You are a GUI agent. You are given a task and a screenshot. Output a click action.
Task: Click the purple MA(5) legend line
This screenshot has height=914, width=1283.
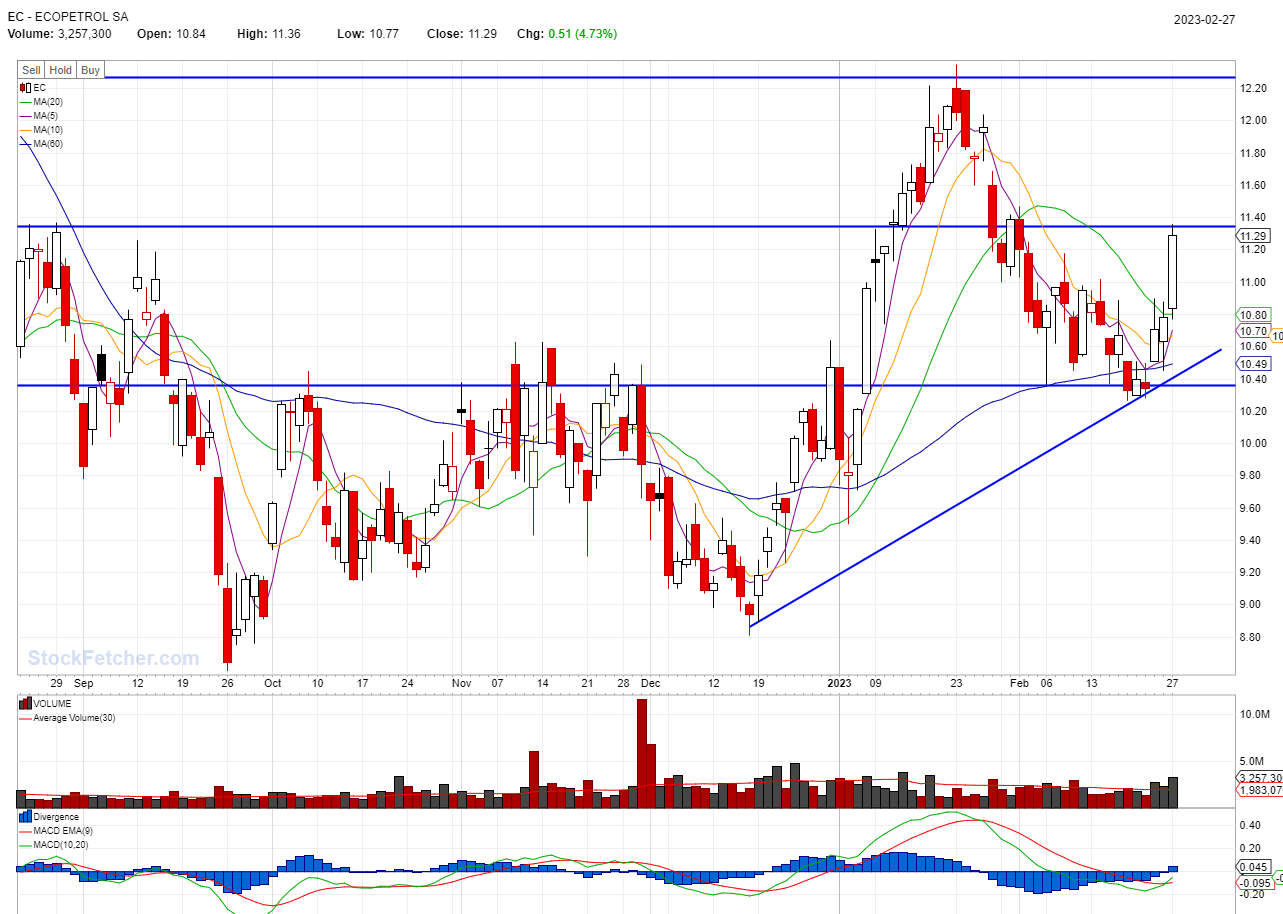click(x=26, y=116)
